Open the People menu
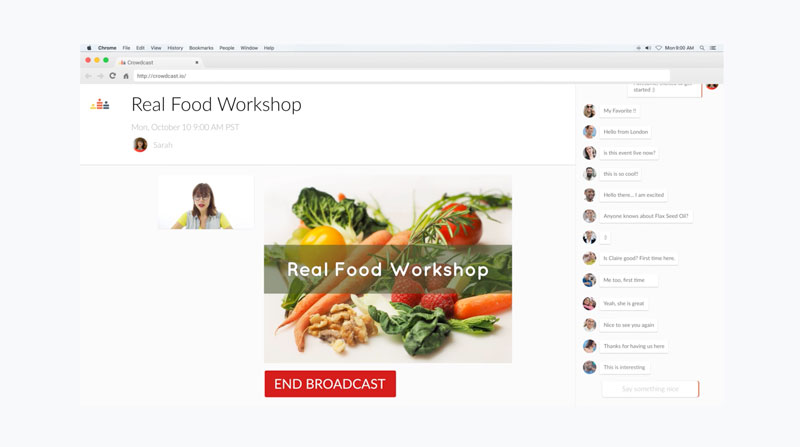Viewport: 800px width, 447px height. (227, 48)
